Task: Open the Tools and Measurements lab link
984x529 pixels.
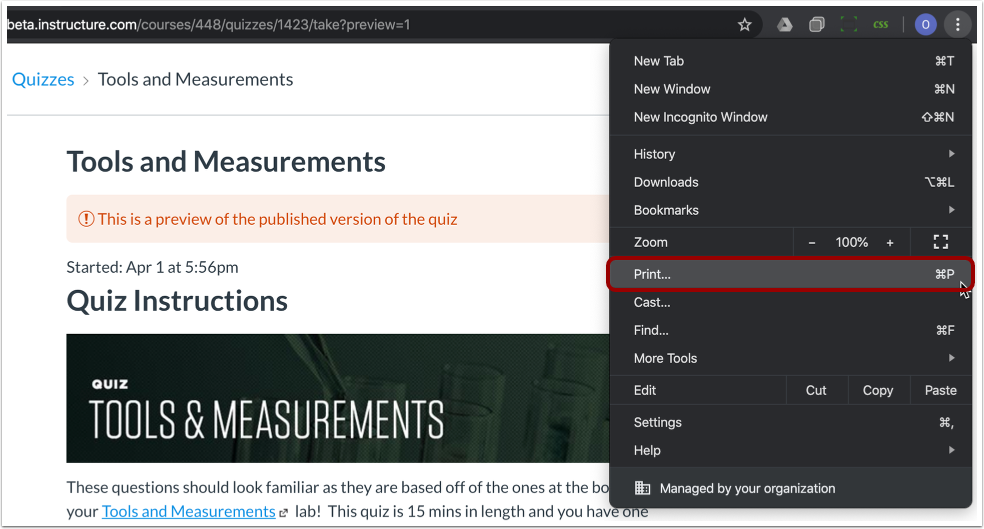Action: pos(189,511)
